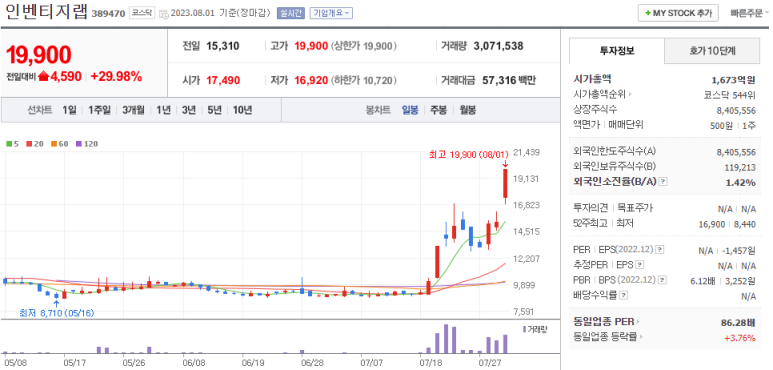
Task: Click the 시가총액 value 1,673억원
Action: [734, 79]
